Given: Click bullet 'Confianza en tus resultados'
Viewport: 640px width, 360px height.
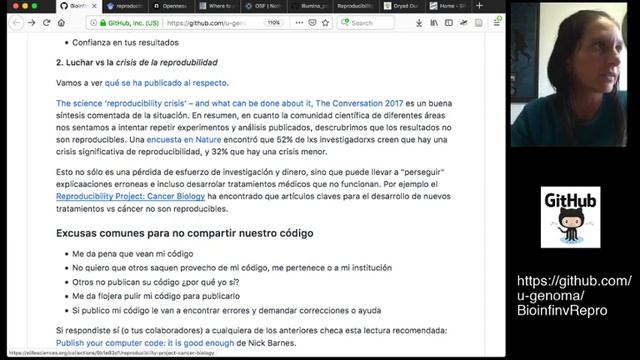Looking at the screenshot, I should (x=125, y=42).
